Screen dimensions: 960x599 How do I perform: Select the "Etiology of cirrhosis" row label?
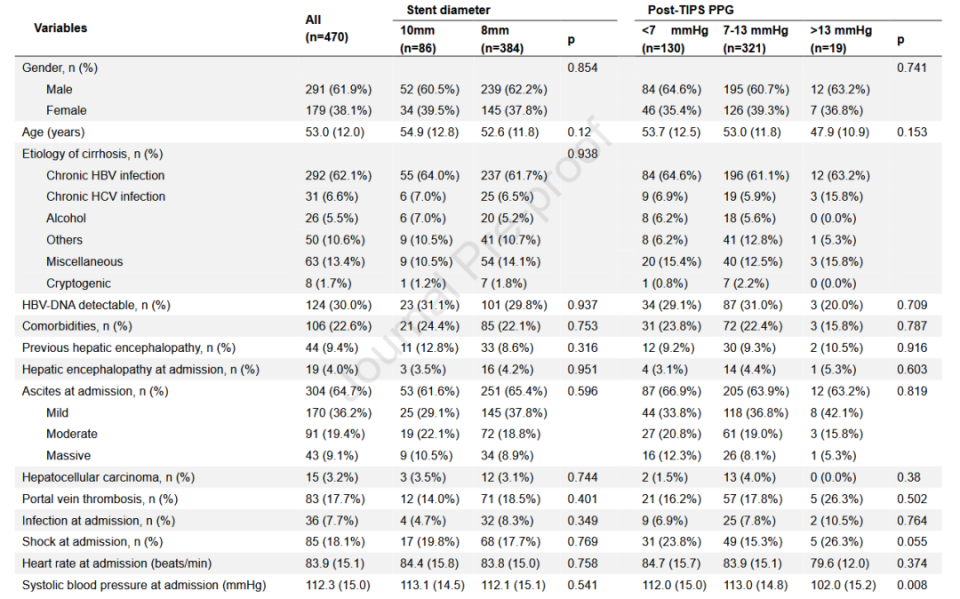92,154
